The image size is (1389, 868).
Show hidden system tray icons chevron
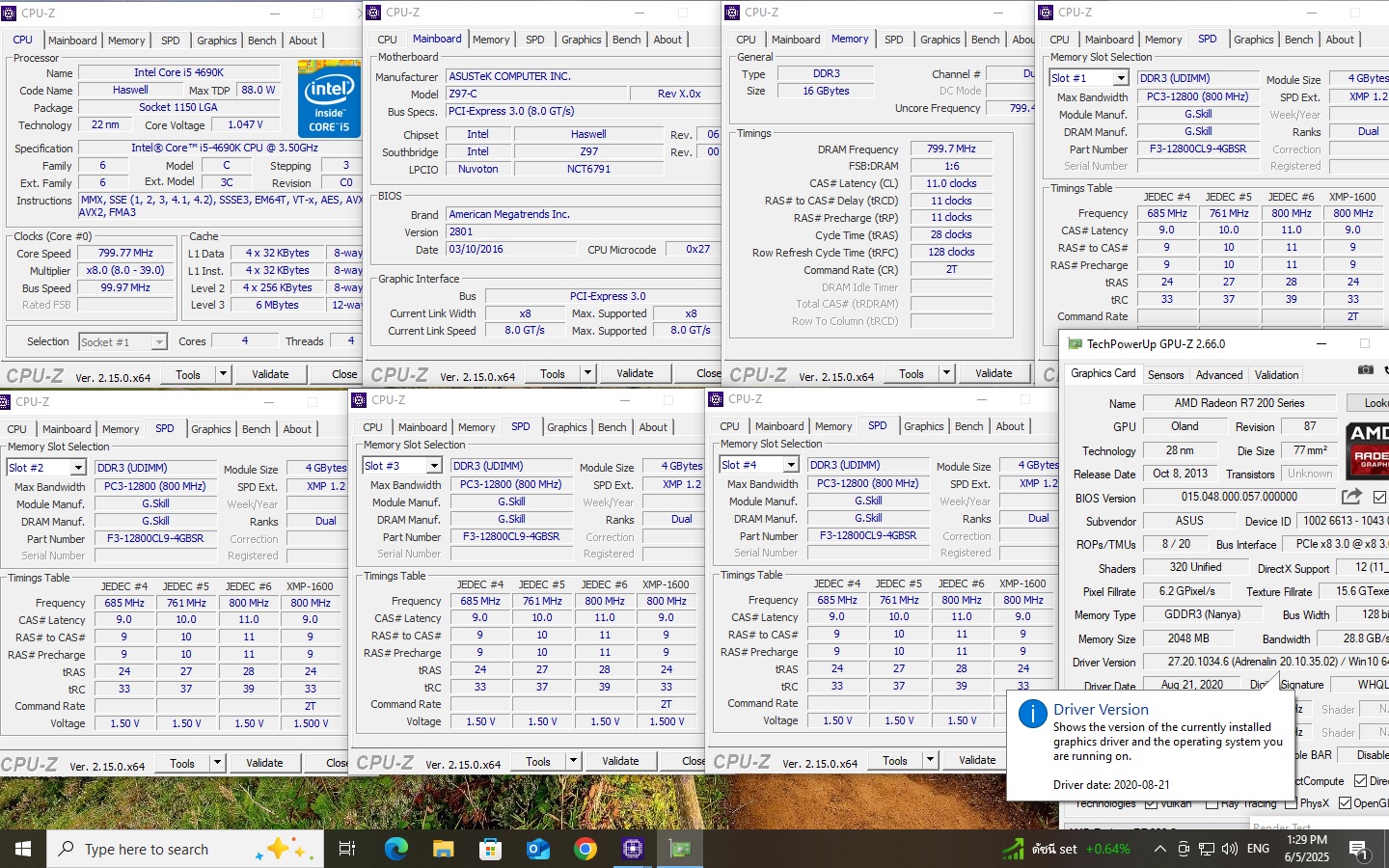pos(1159,849)
